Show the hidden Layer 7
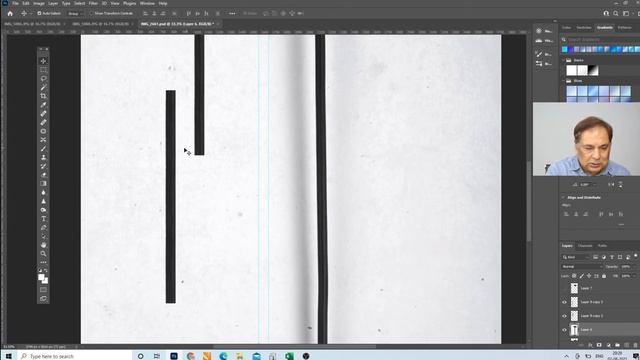The image size is (640, 360). 564,289
